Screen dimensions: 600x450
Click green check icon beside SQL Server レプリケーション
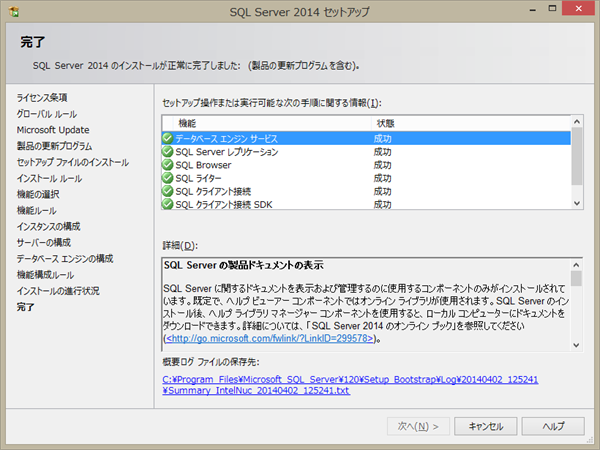coord(168,152)
